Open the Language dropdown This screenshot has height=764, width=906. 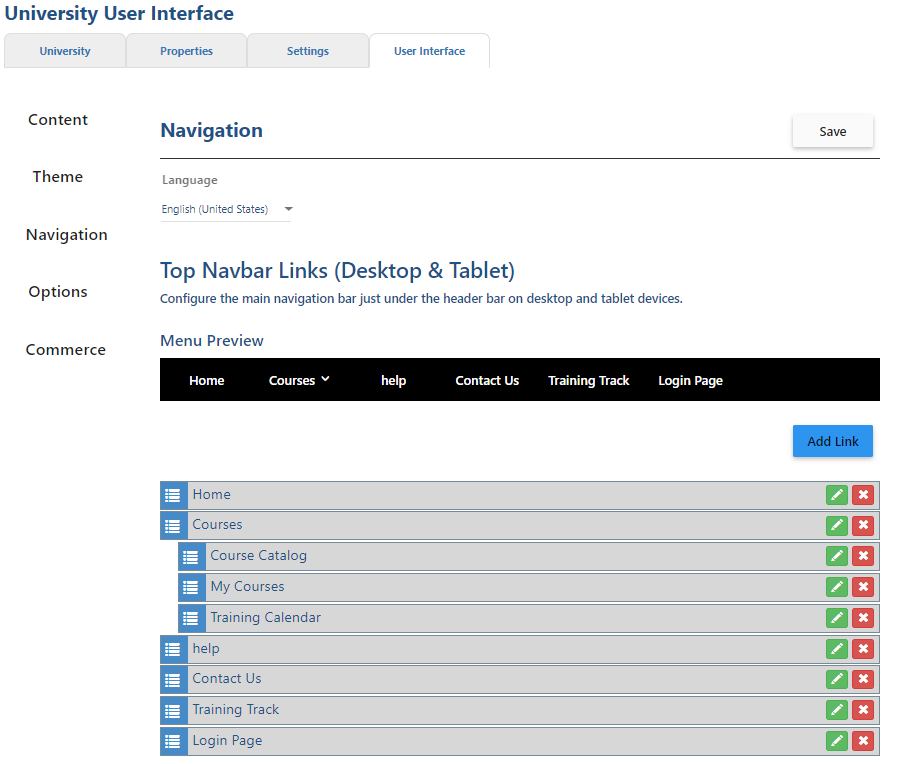(x=226, y=209)
